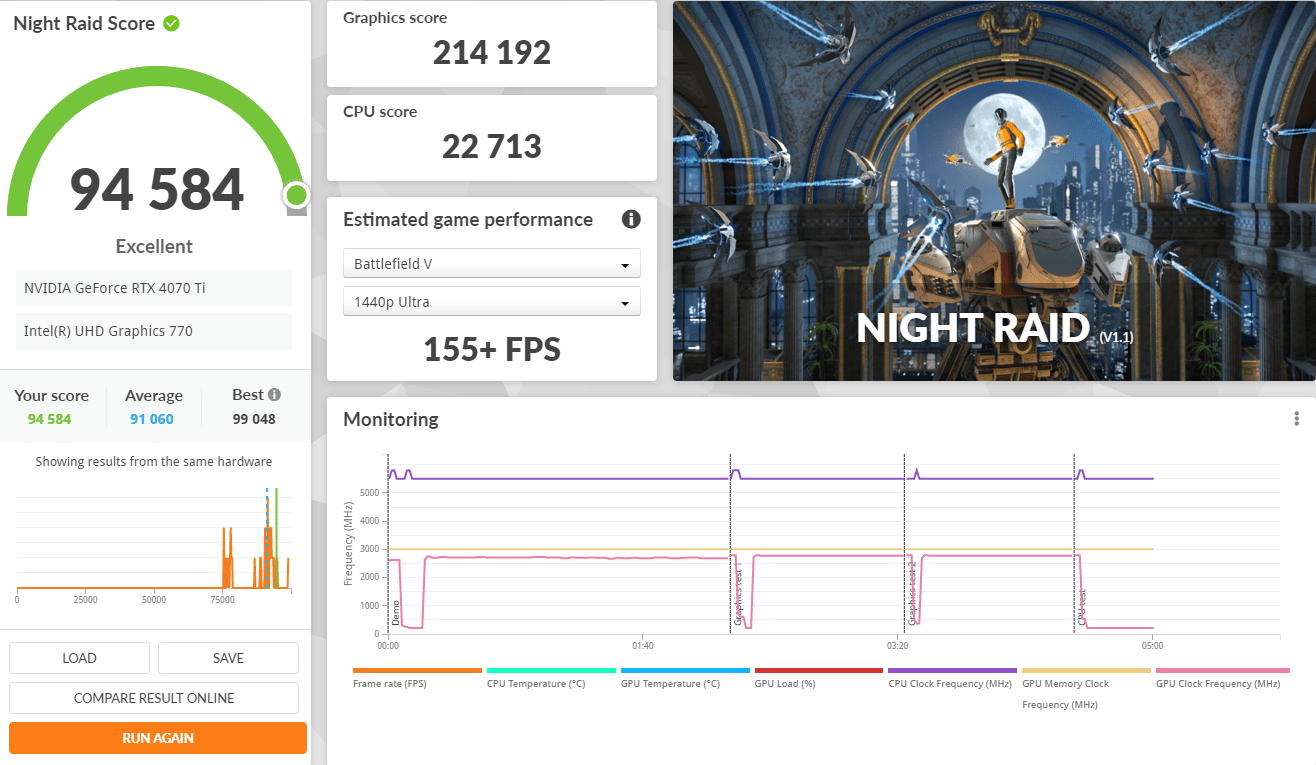Viewport: 1316px width, 765px height.
Task: Click the score gauge indicator knob
Action: coord(296,194)
